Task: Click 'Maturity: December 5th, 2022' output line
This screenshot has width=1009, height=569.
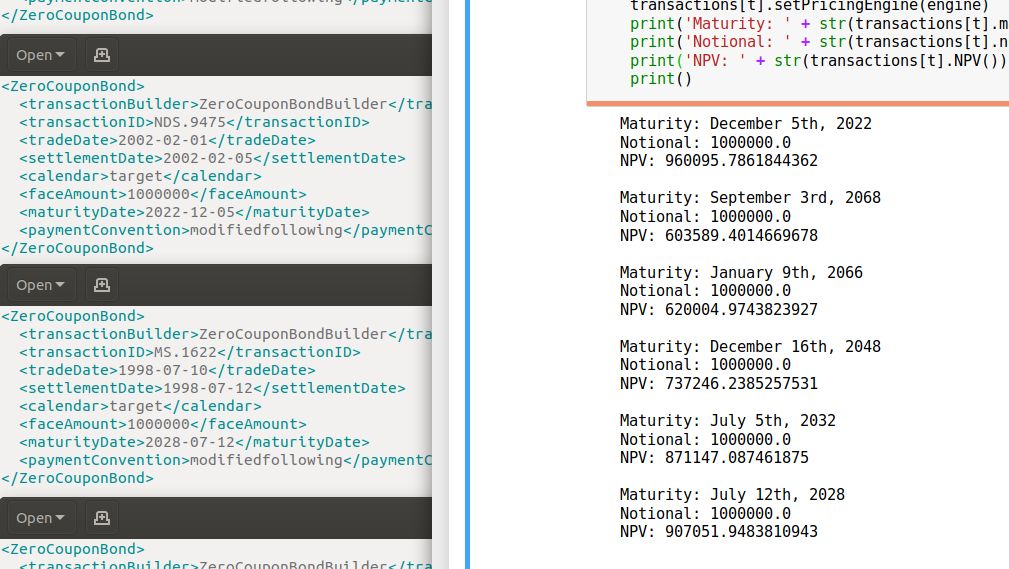Action: [x=746, y=124]
